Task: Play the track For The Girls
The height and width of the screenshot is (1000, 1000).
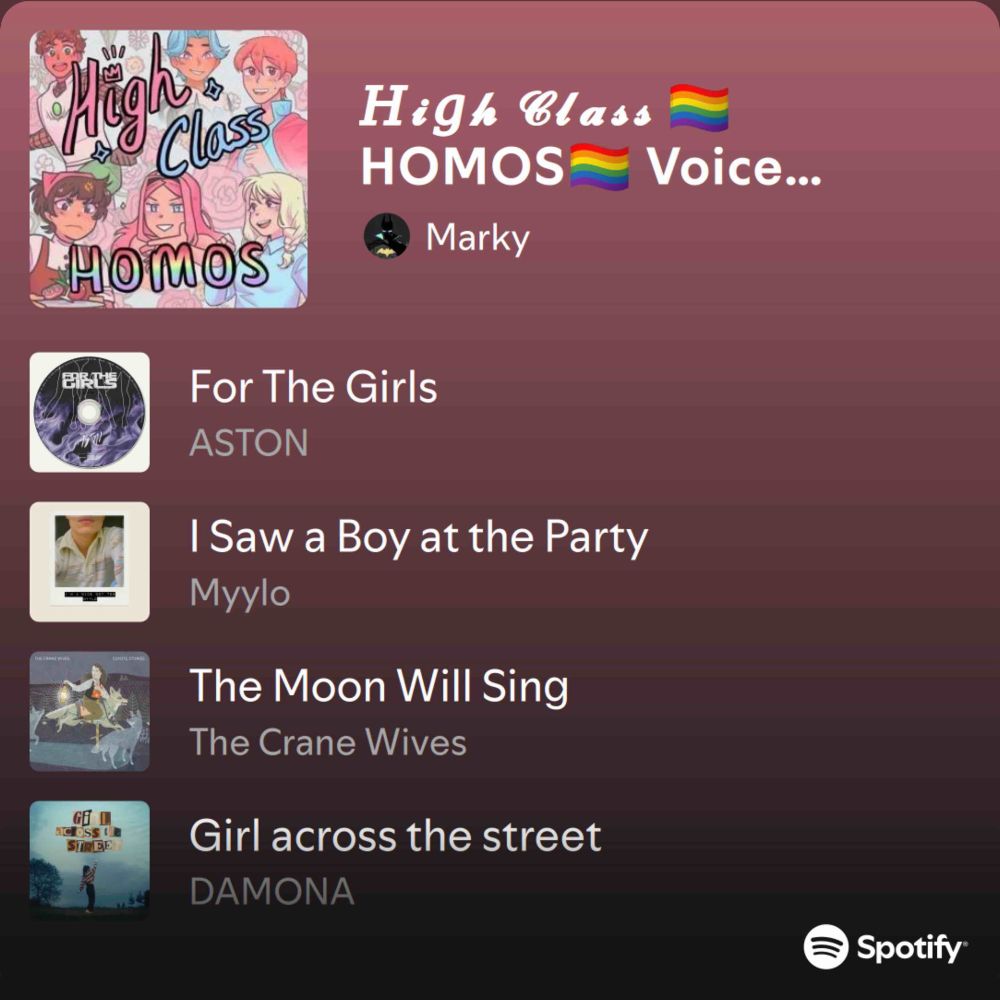Action: coord(313,386)
